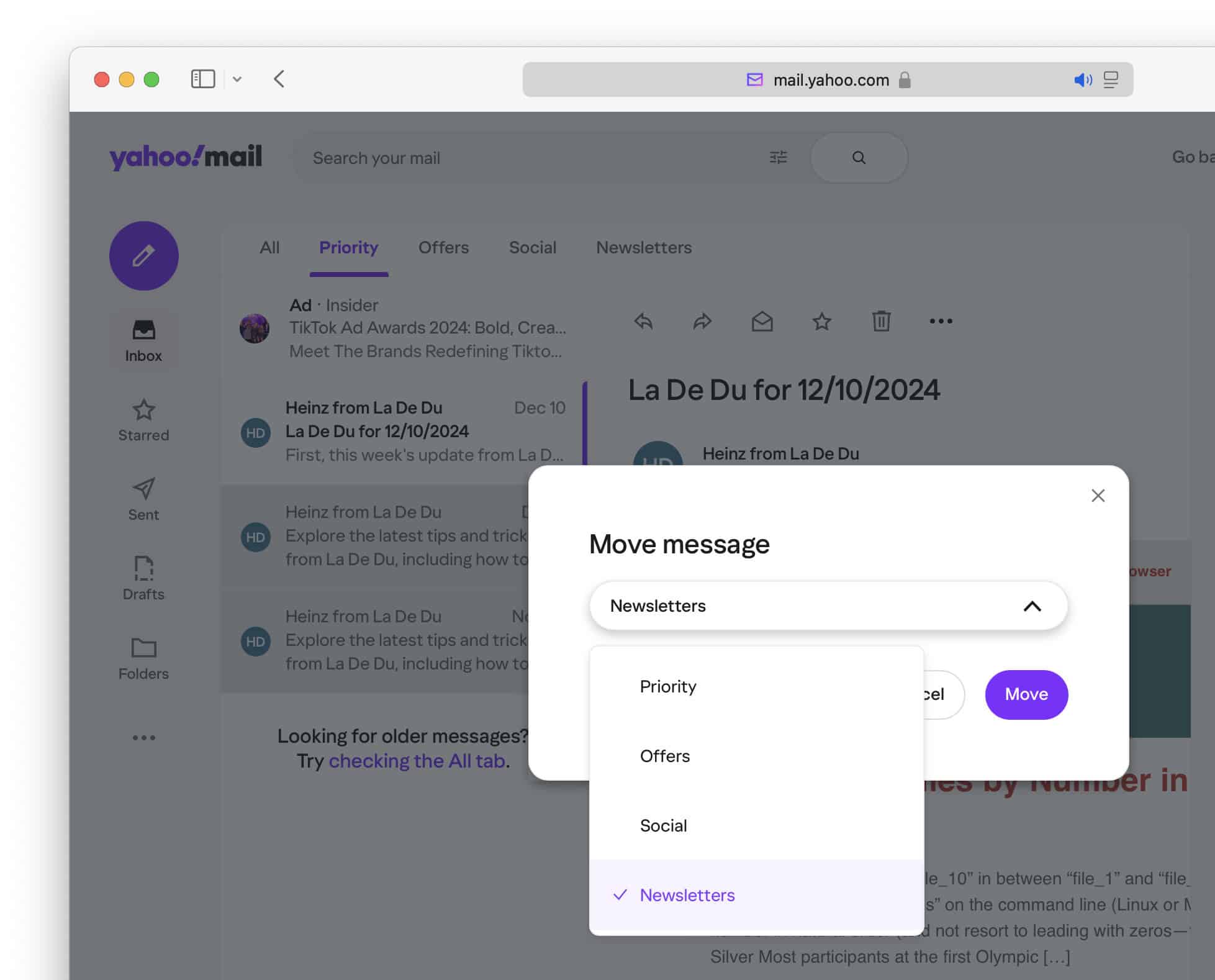Viewport: 1215px width, 980px height.
Task: Open more message actions ellipsis
Action: [x=941, y=321]
